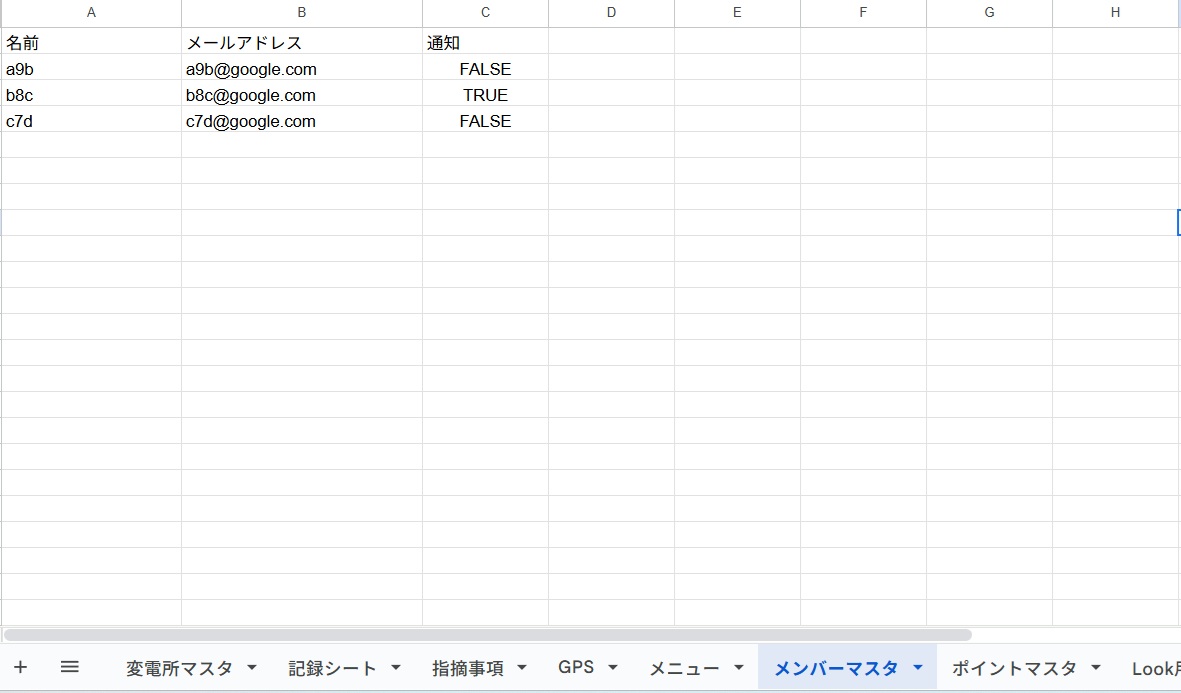
Task: Expand the ポイントマスタ tab dropdown arrow
Action: click(x=1096, y=668)
